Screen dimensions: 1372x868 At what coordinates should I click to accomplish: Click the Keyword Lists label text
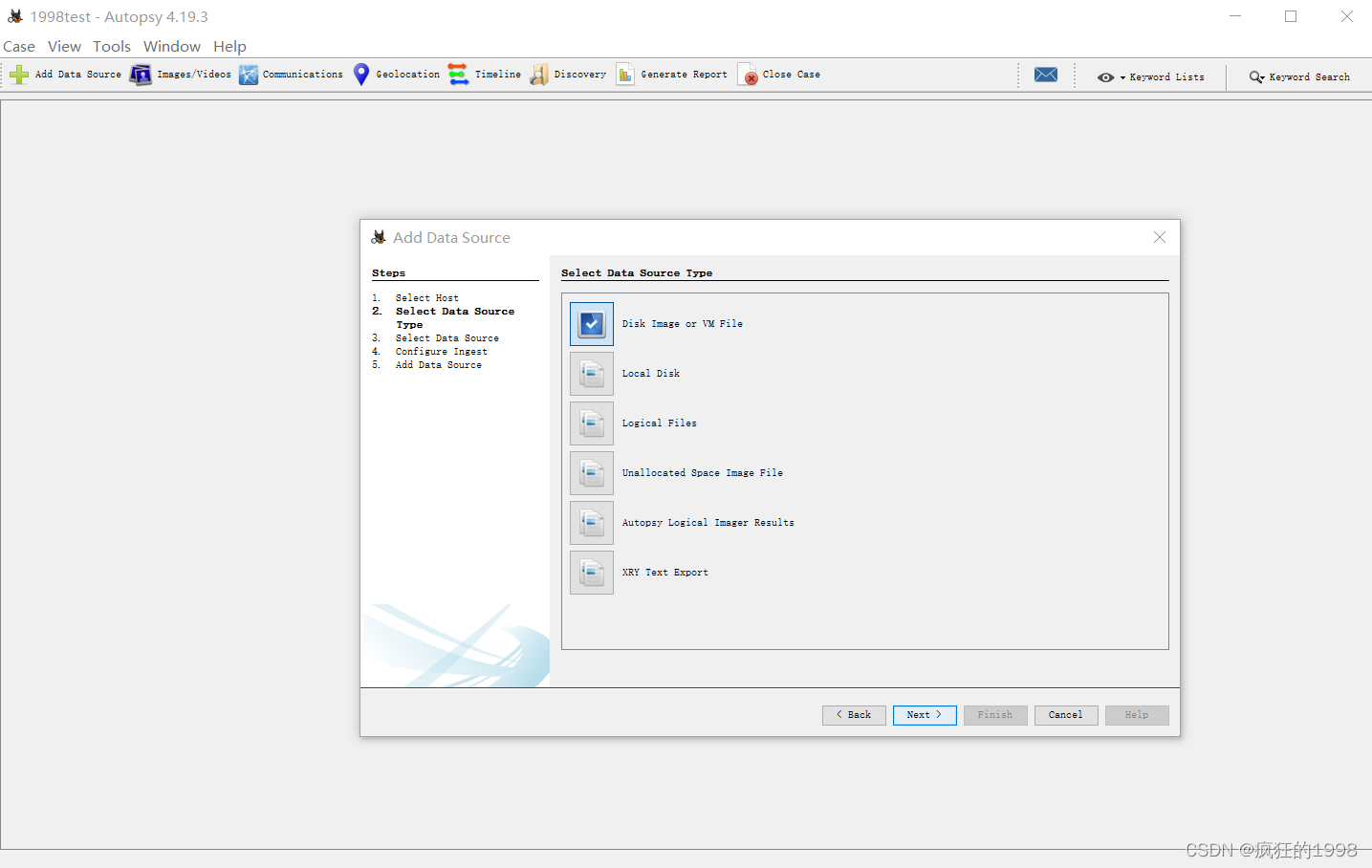tap(1167, 77)
